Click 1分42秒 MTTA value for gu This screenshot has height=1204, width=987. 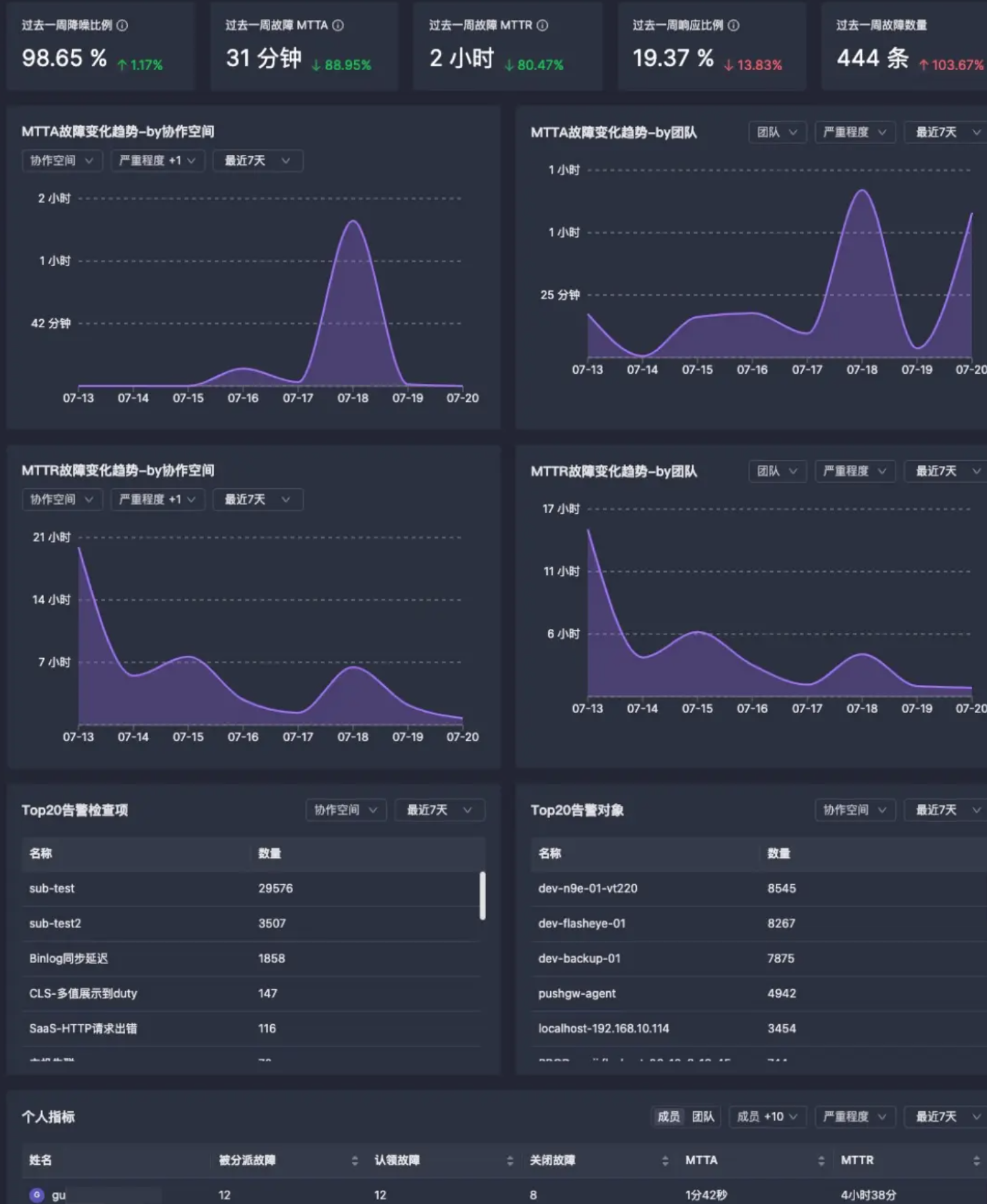pos(706,1195)
